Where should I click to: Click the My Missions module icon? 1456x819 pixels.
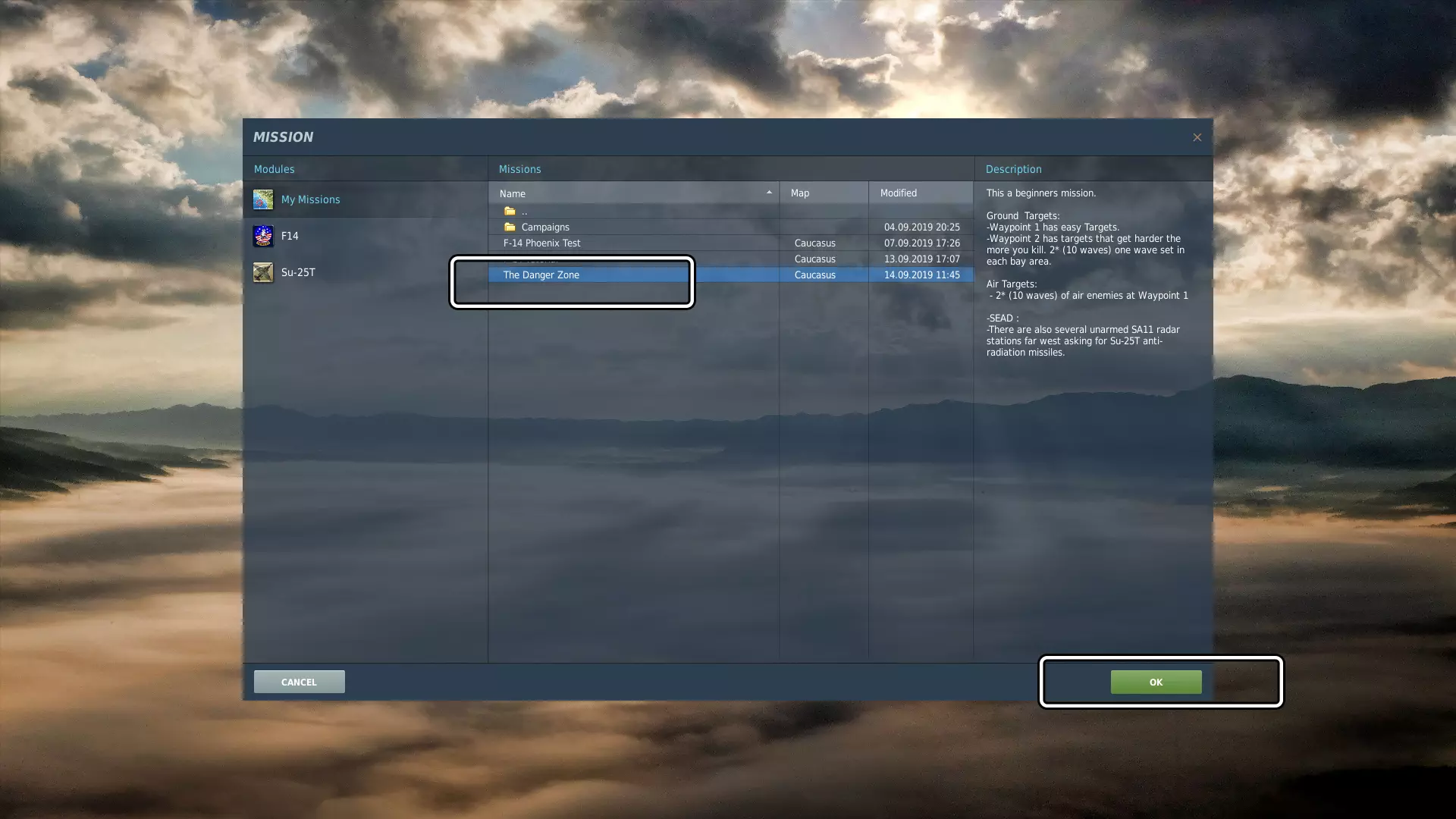263,199
